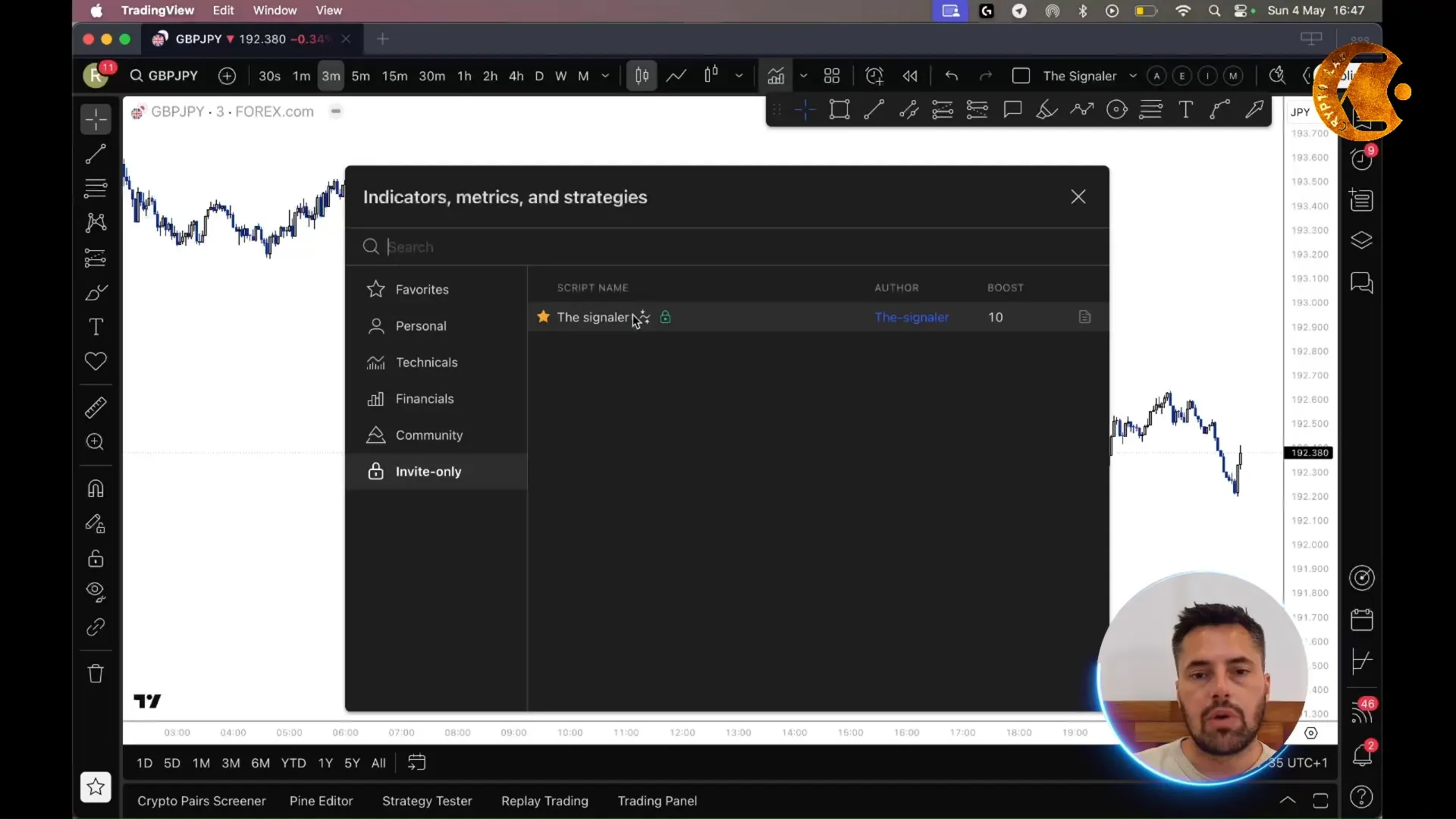
Task: Open the alerts clock panel on right sidebar
Action: tap(1362, 158)
